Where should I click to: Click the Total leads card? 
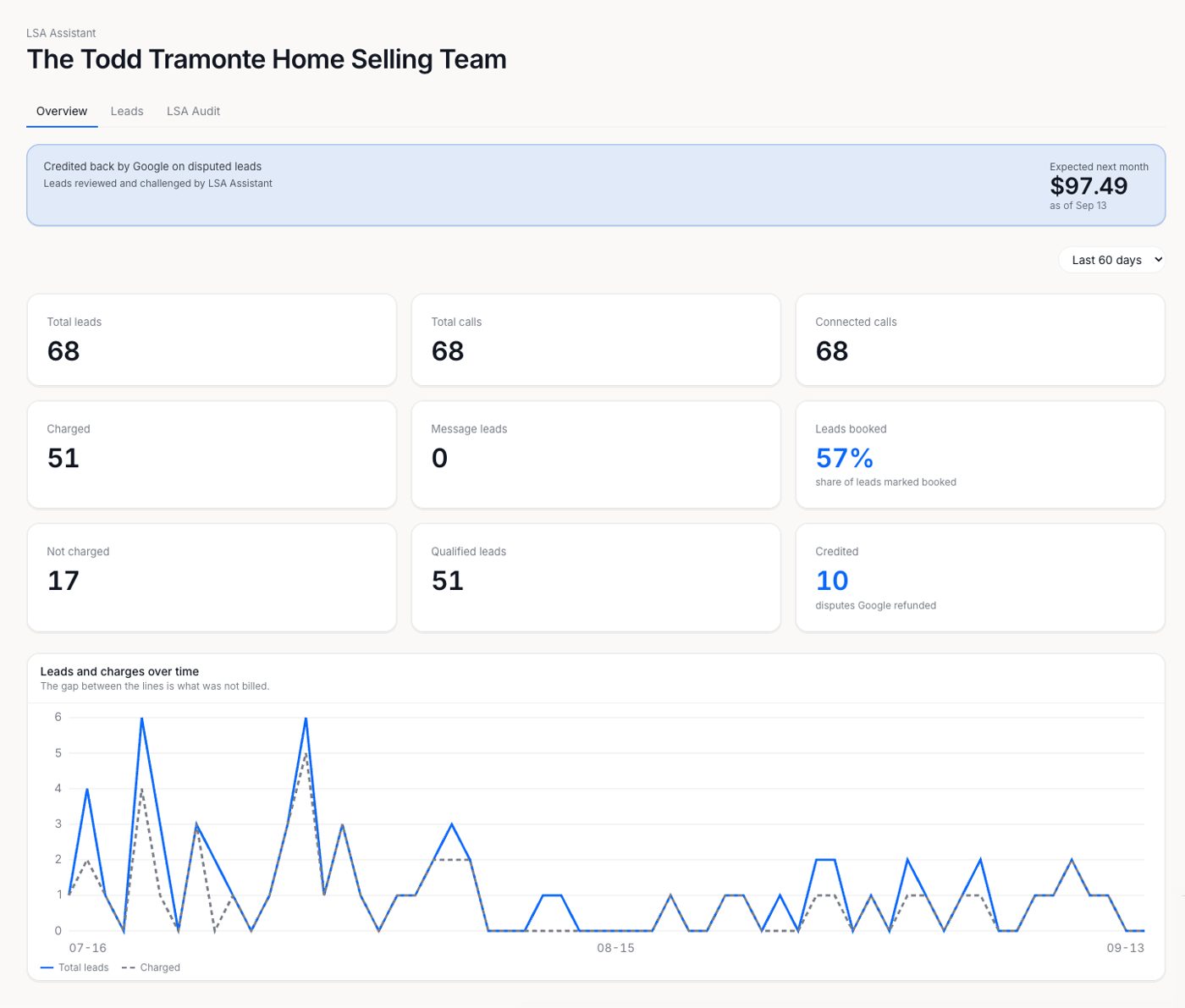(x=212, y=340)
